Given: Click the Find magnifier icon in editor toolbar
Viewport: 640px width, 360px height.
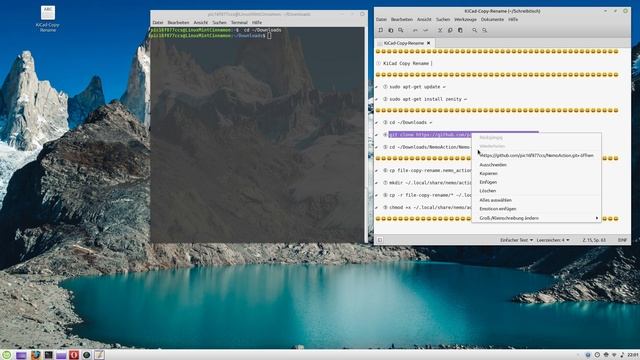Looking at the screenshot, I should point(474,30).
